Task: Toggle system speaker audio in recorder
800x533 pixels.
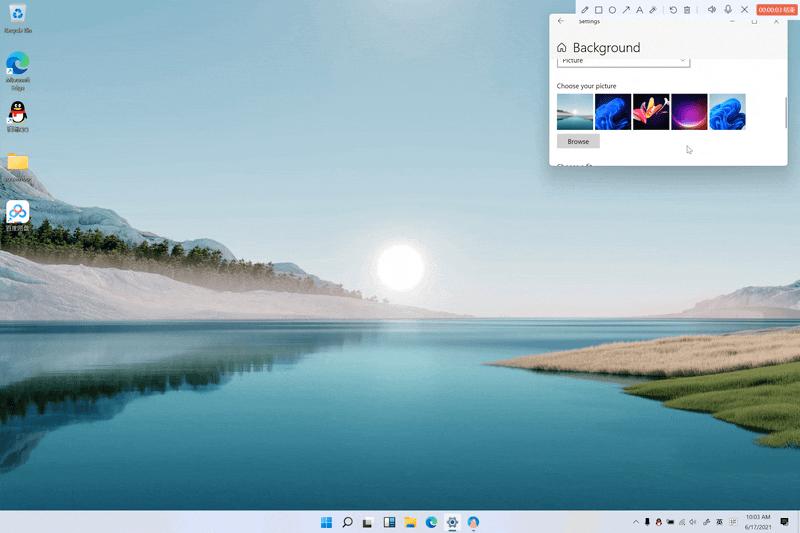Action: coord(712,10)
